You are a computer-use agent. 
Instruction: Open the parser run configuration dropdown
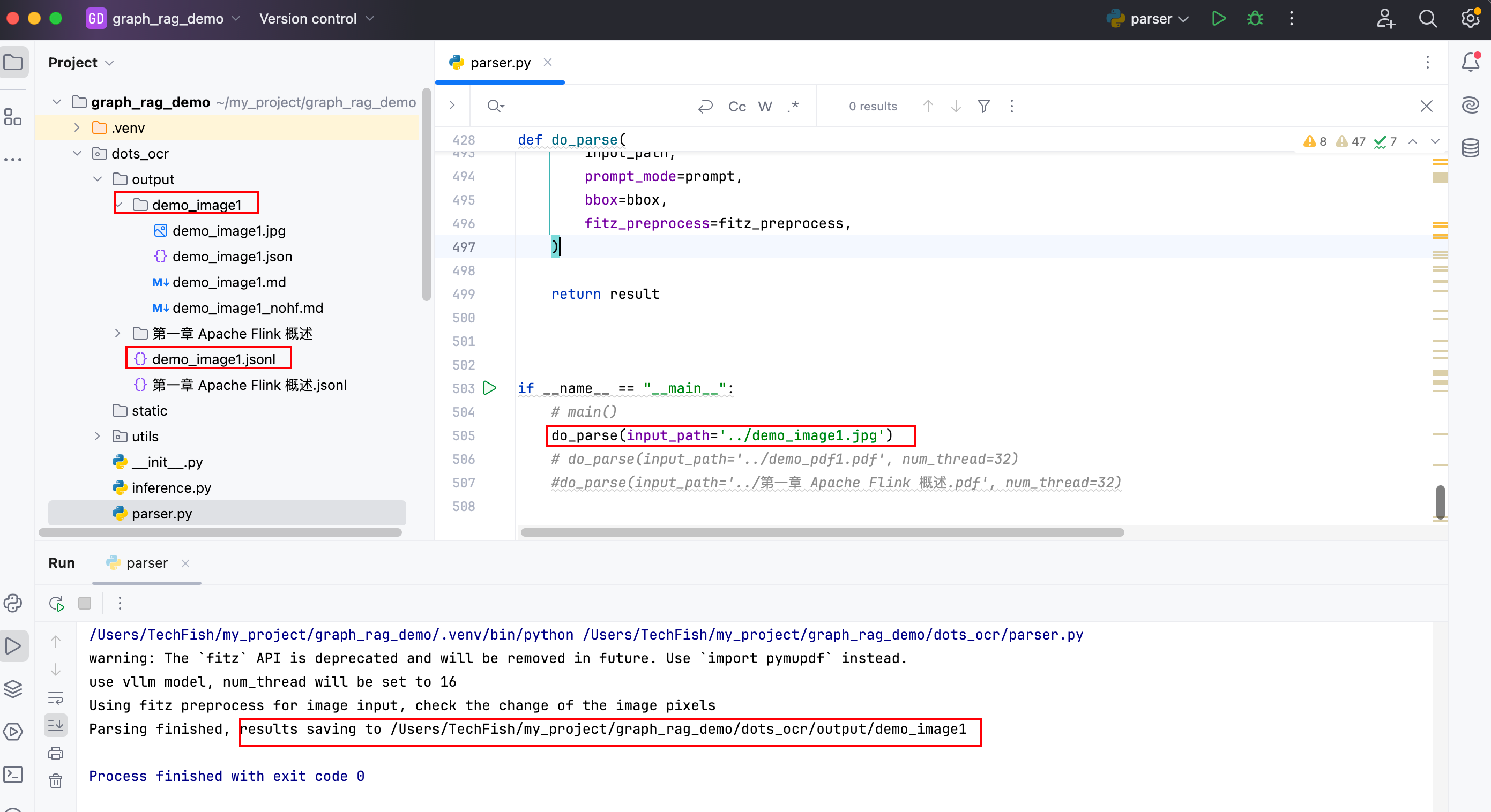click(x=1148, y=19)
